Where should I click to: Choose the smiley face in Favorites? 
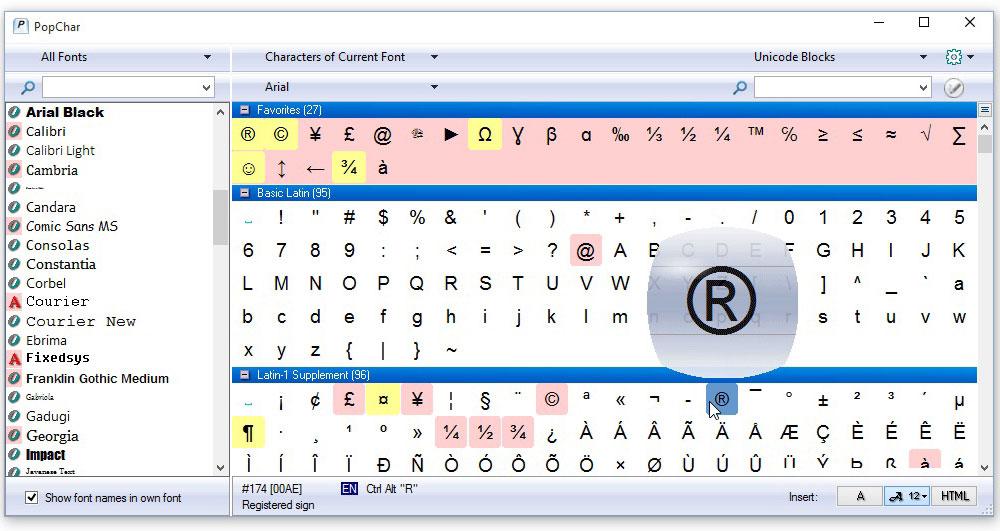(x=248, y=168)
